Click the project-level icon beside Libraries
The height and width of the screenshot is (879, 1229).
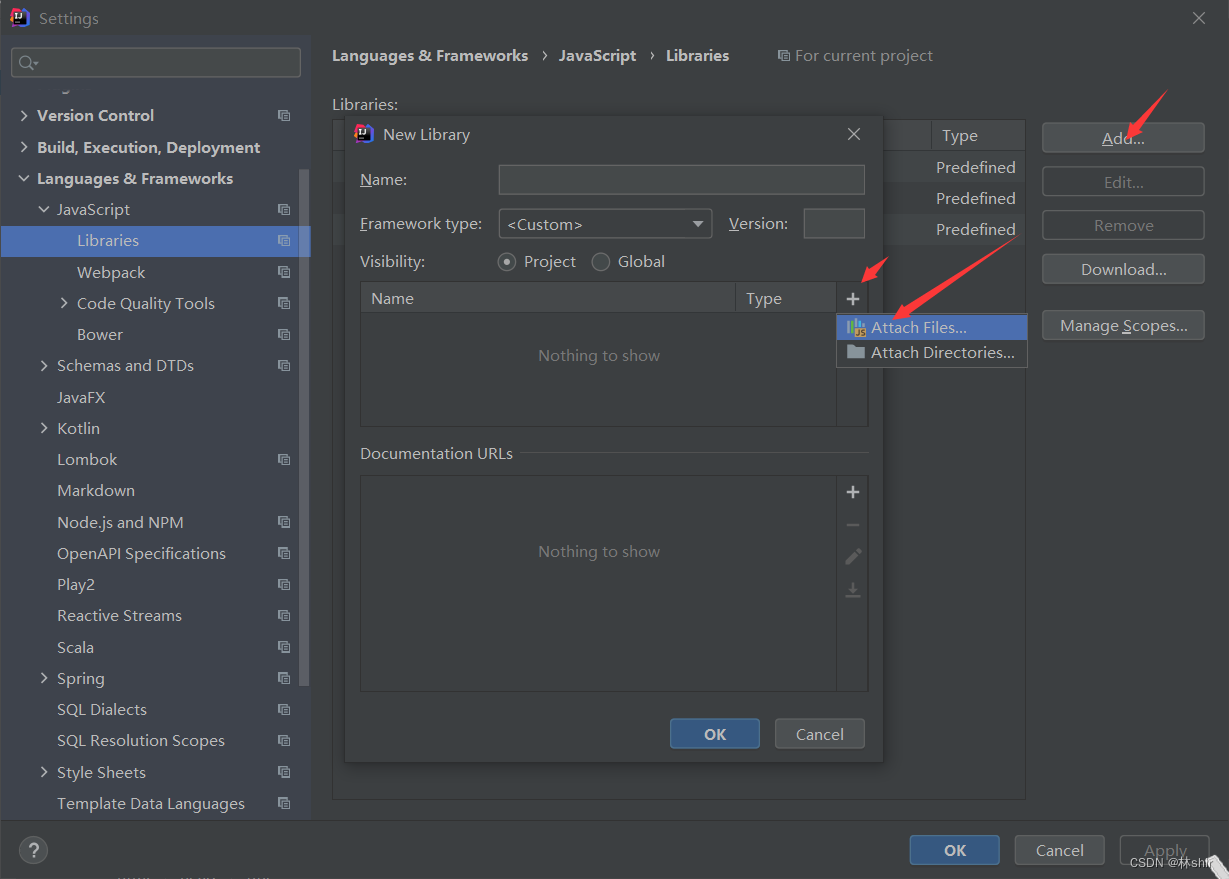(284, 241)
